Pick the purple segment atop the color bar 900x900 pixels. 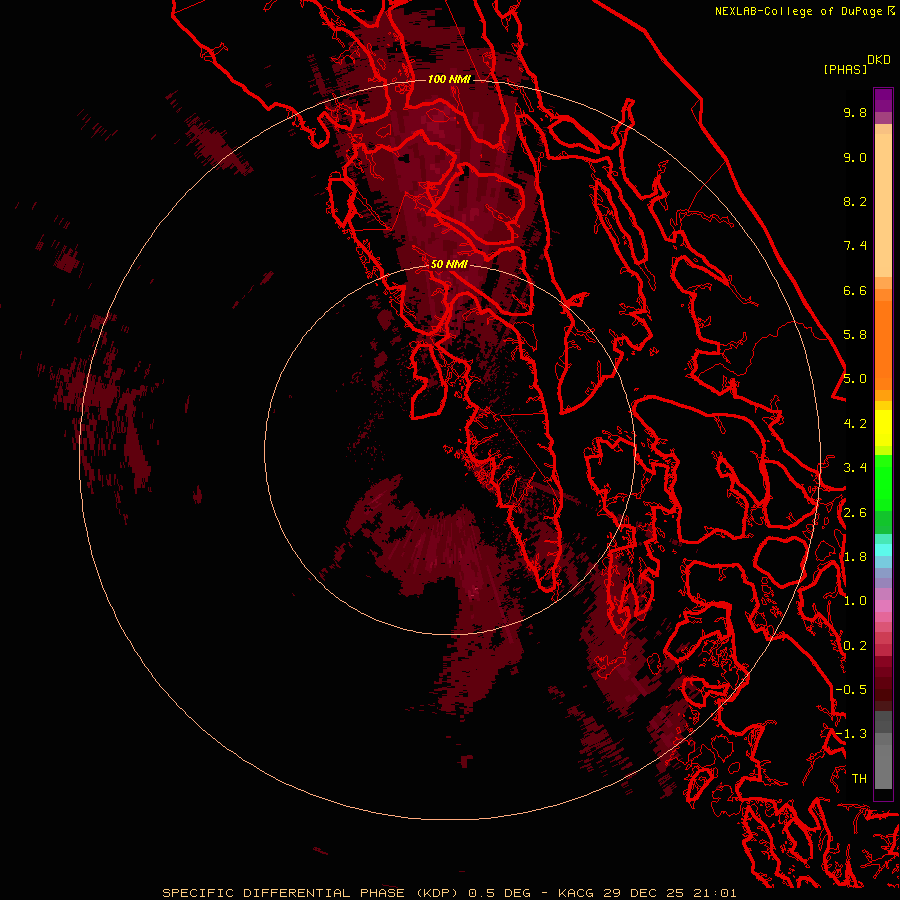[x=883, y=100]
